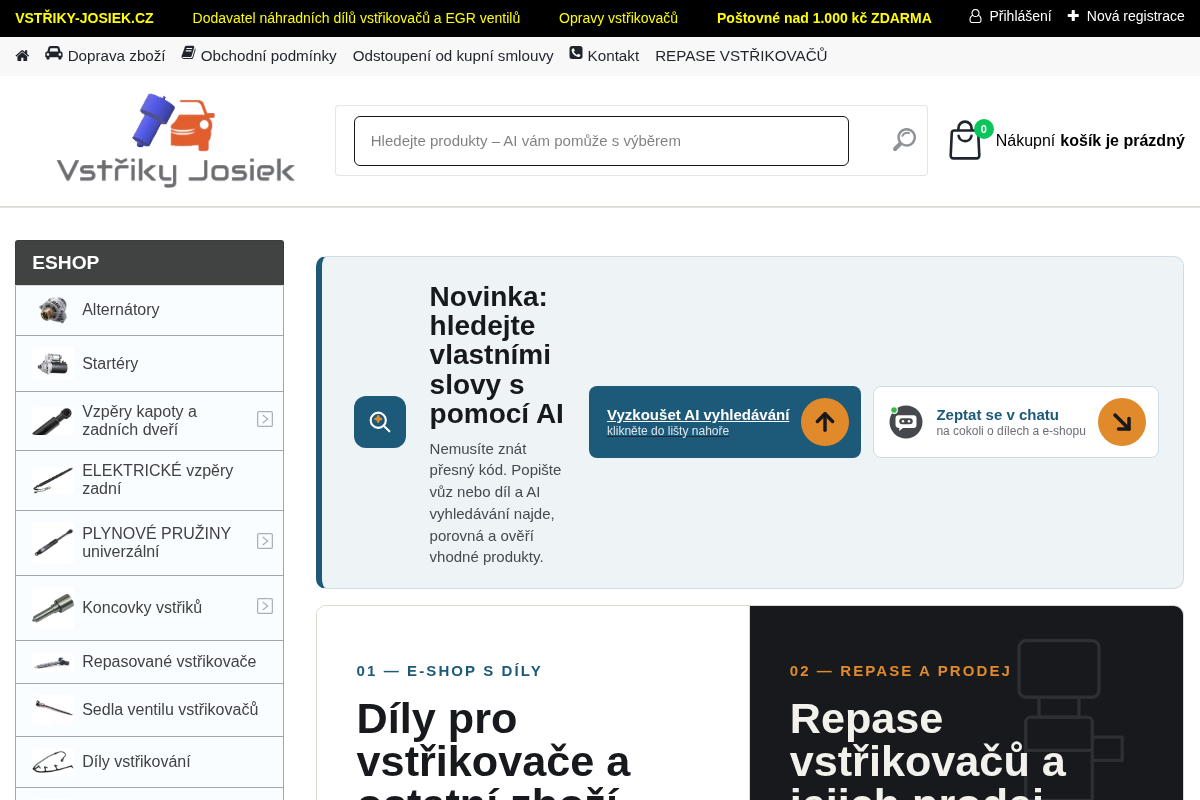
Task: Select PLYNOVÉ PRUŽINY univerzální category
Action: (x=150, y=543)
